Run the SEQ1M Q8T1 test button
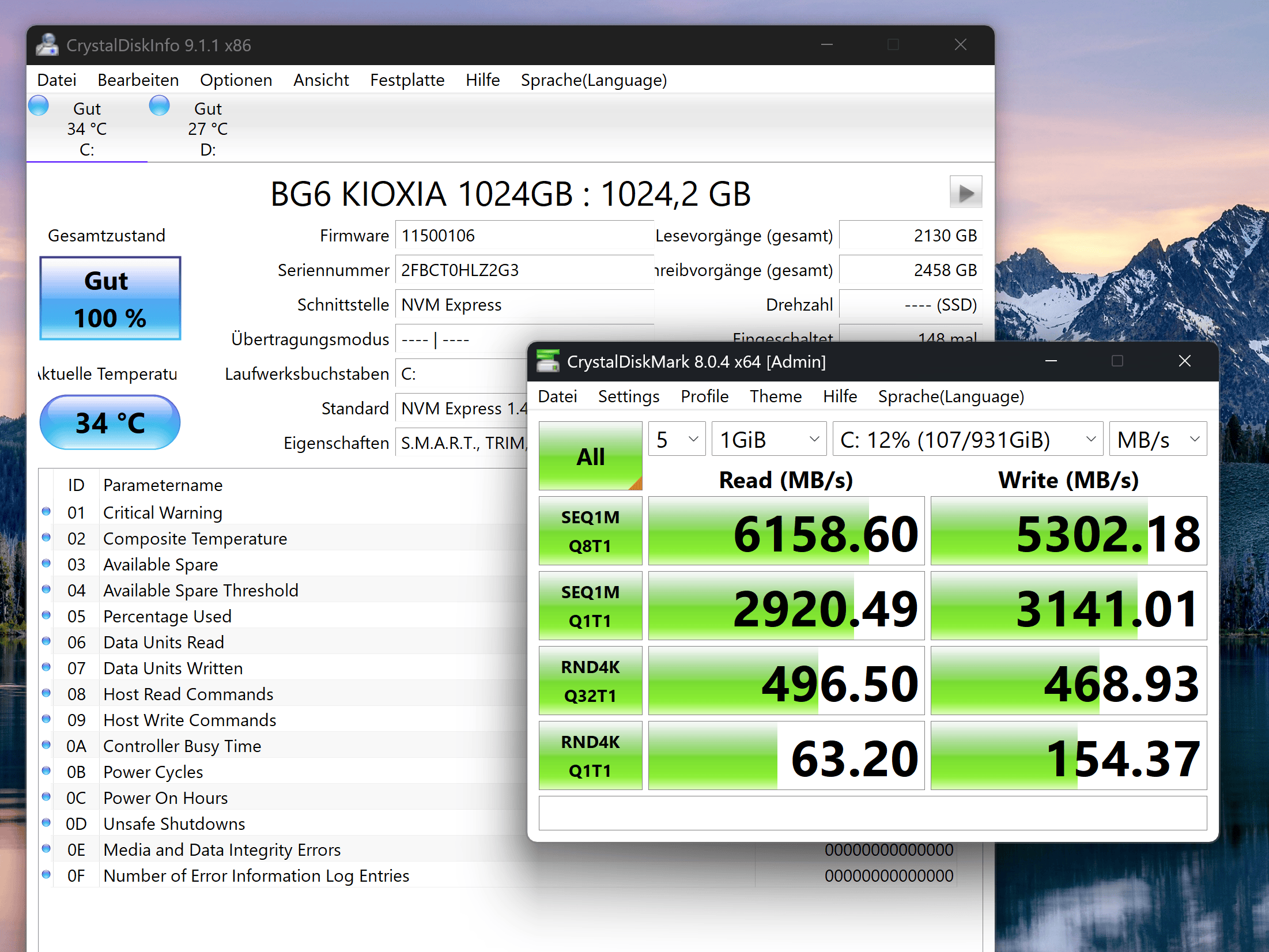 (590, 531)
